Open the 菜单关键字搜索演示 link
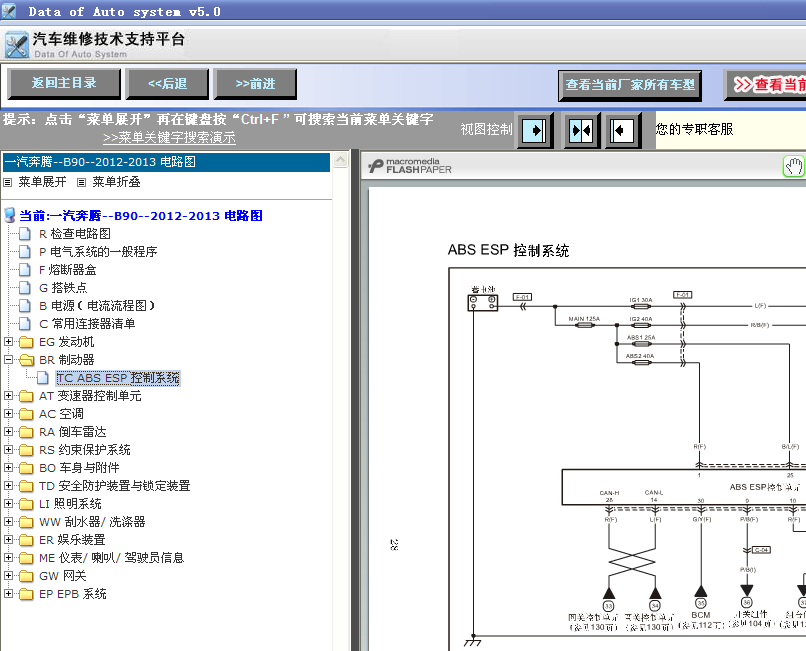 (x=169, y=138)
